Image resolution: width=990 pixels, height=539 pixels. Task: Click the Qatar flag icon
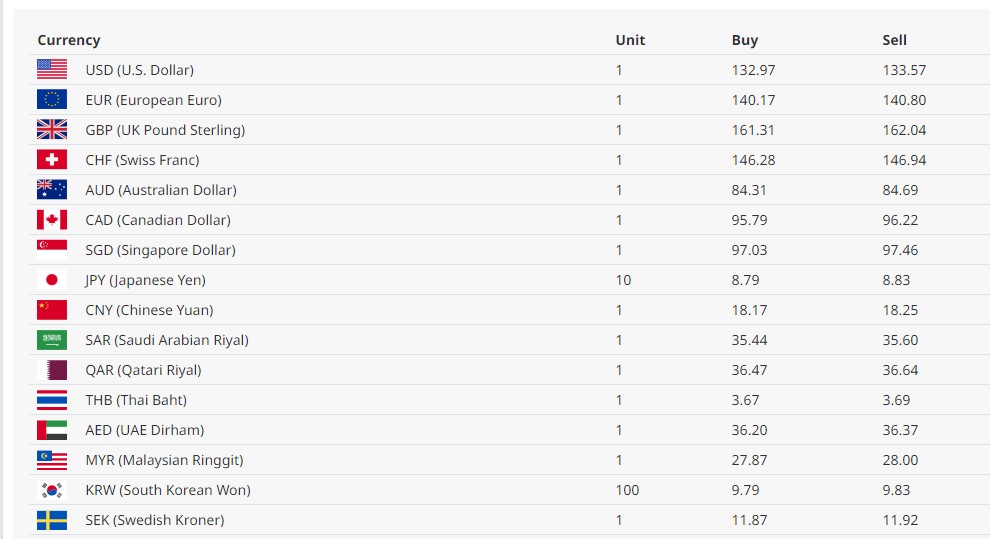click(52, 370)
